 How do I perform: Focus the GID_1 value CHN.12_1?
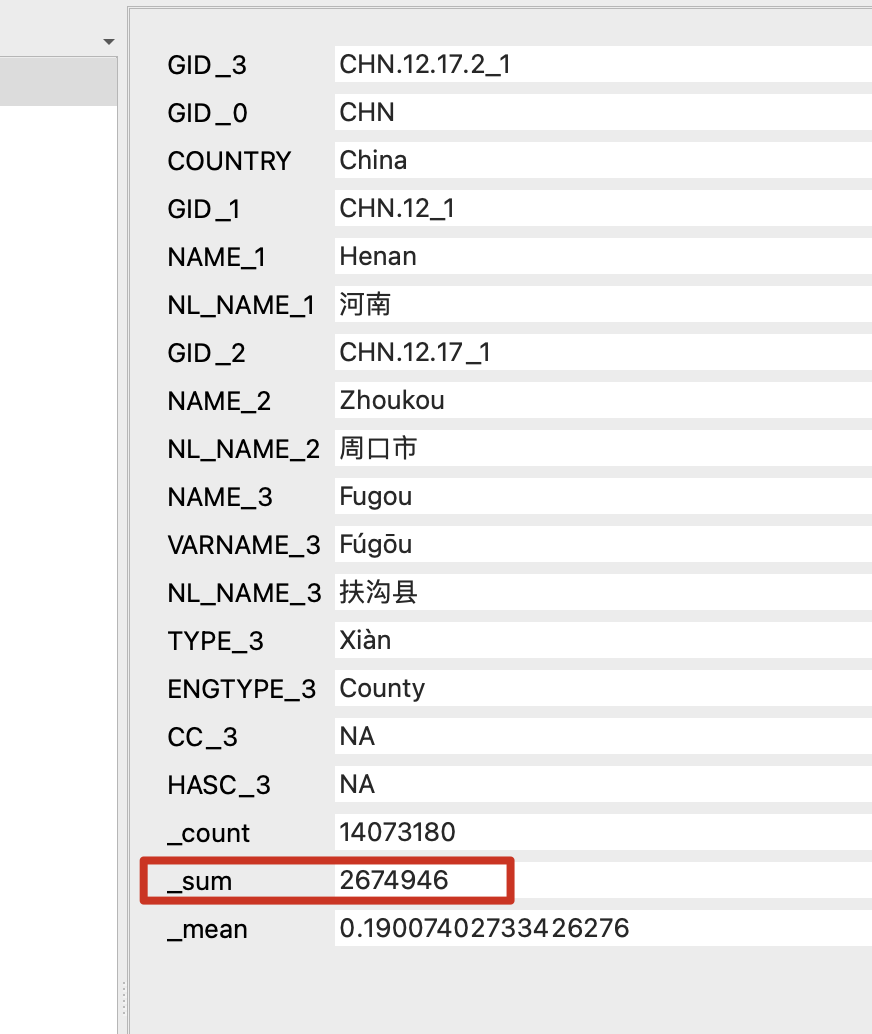click(x=600, y=209)
